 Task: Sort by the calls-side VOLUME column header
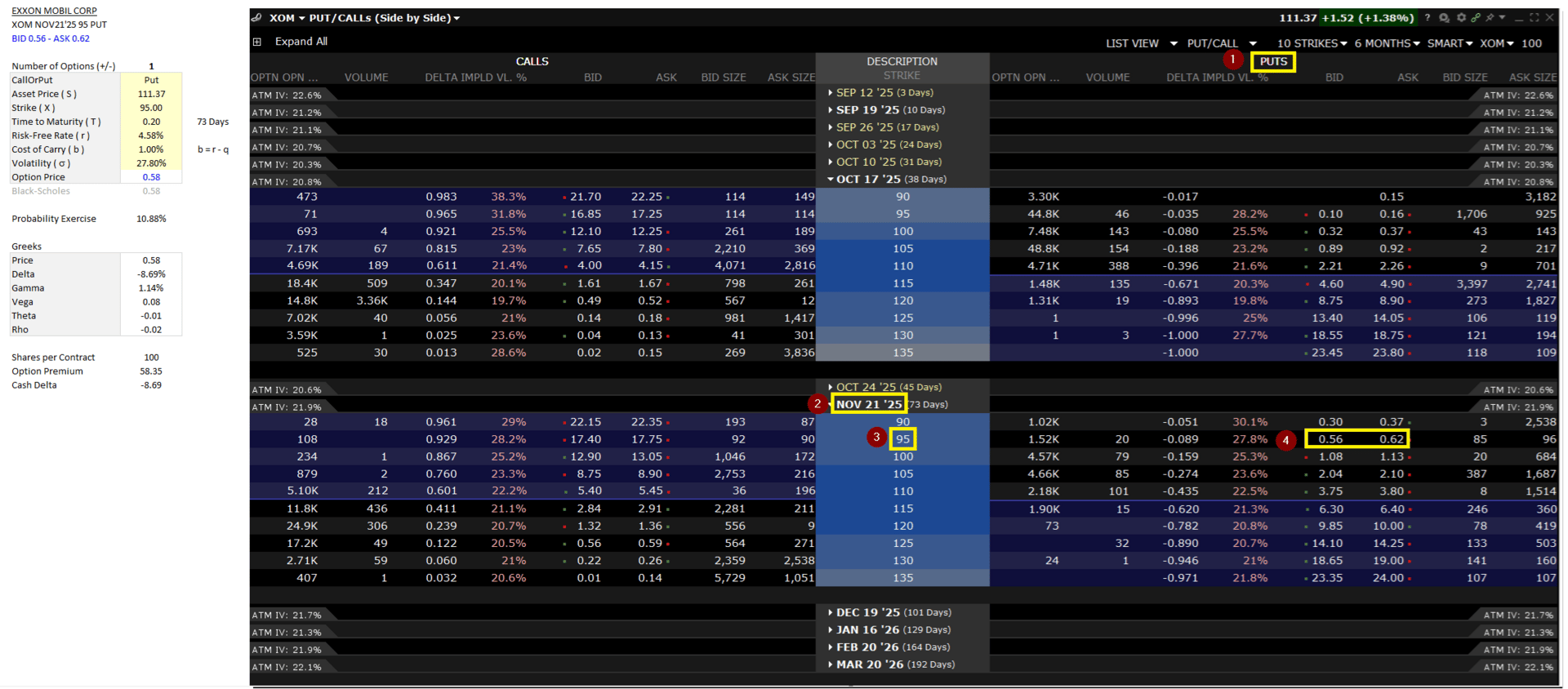click(367, 78)
